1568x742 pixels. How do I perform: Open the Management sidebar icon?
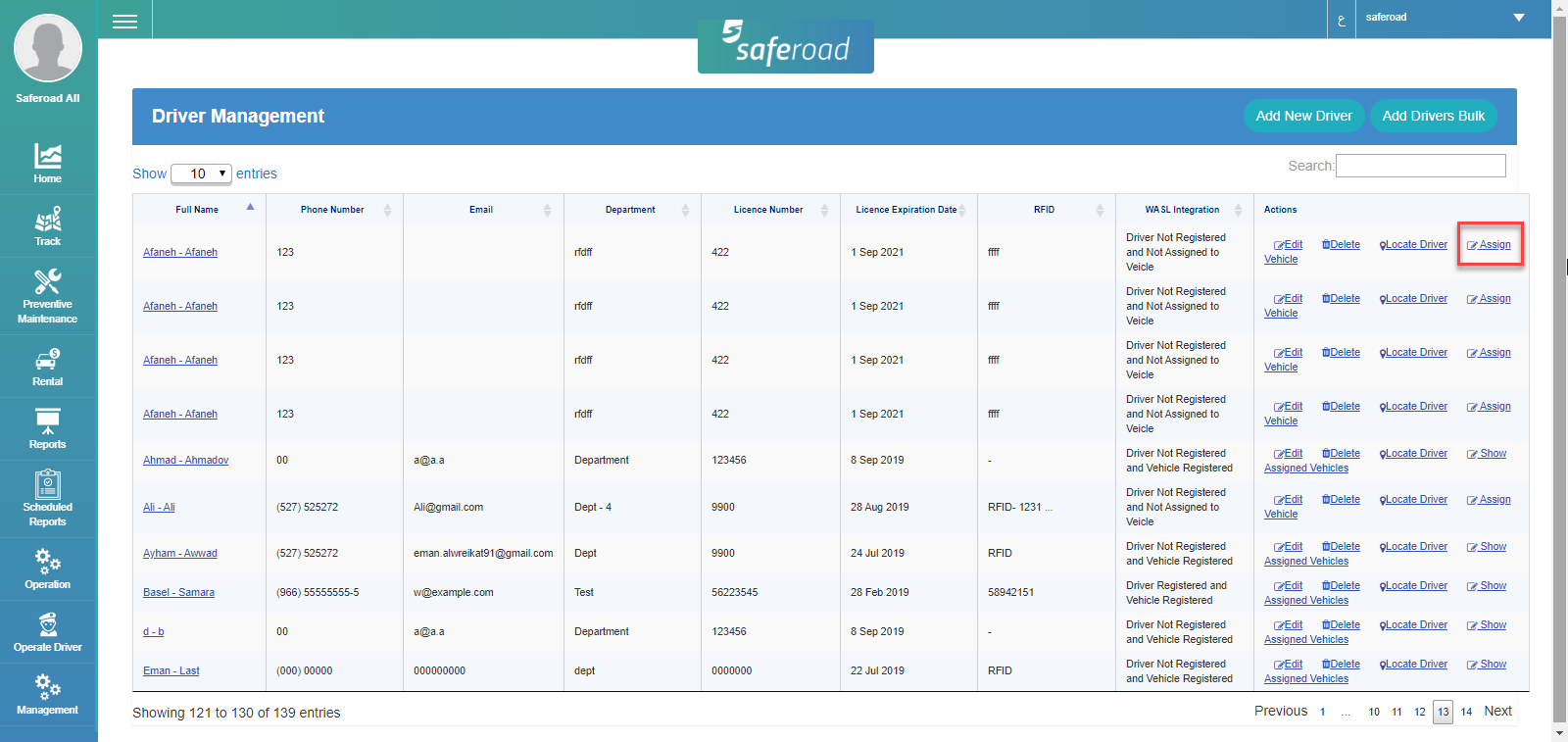47,694
